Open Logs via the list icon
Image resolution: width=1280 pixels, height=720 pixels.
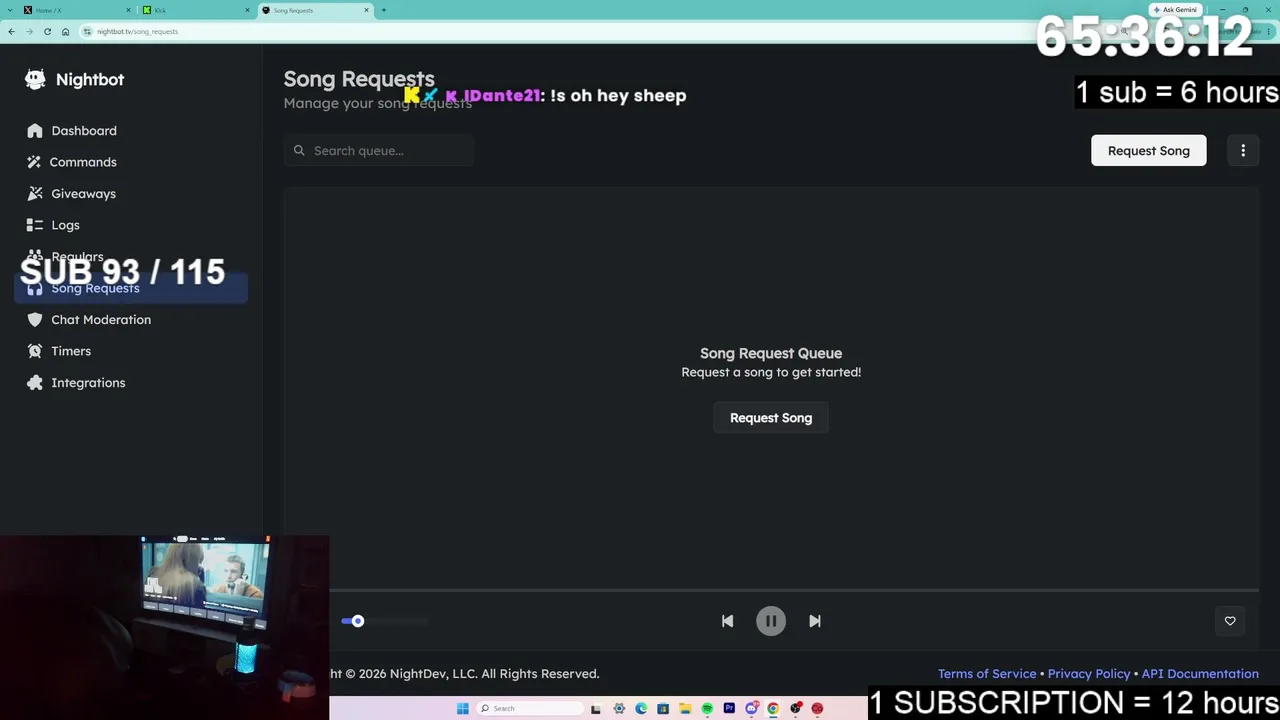pos(35,225)
